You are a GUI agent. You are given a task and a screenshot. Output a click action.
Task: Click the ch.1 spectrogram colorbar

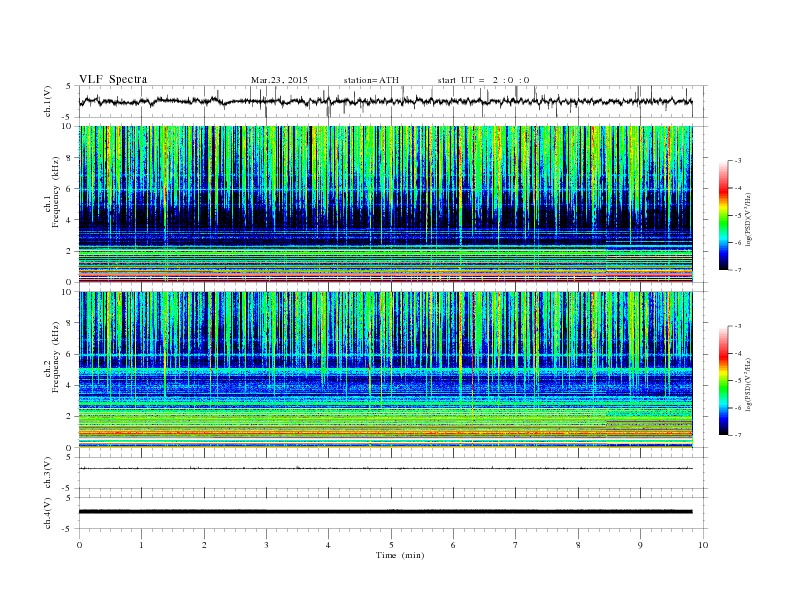(x=723, y=215)
